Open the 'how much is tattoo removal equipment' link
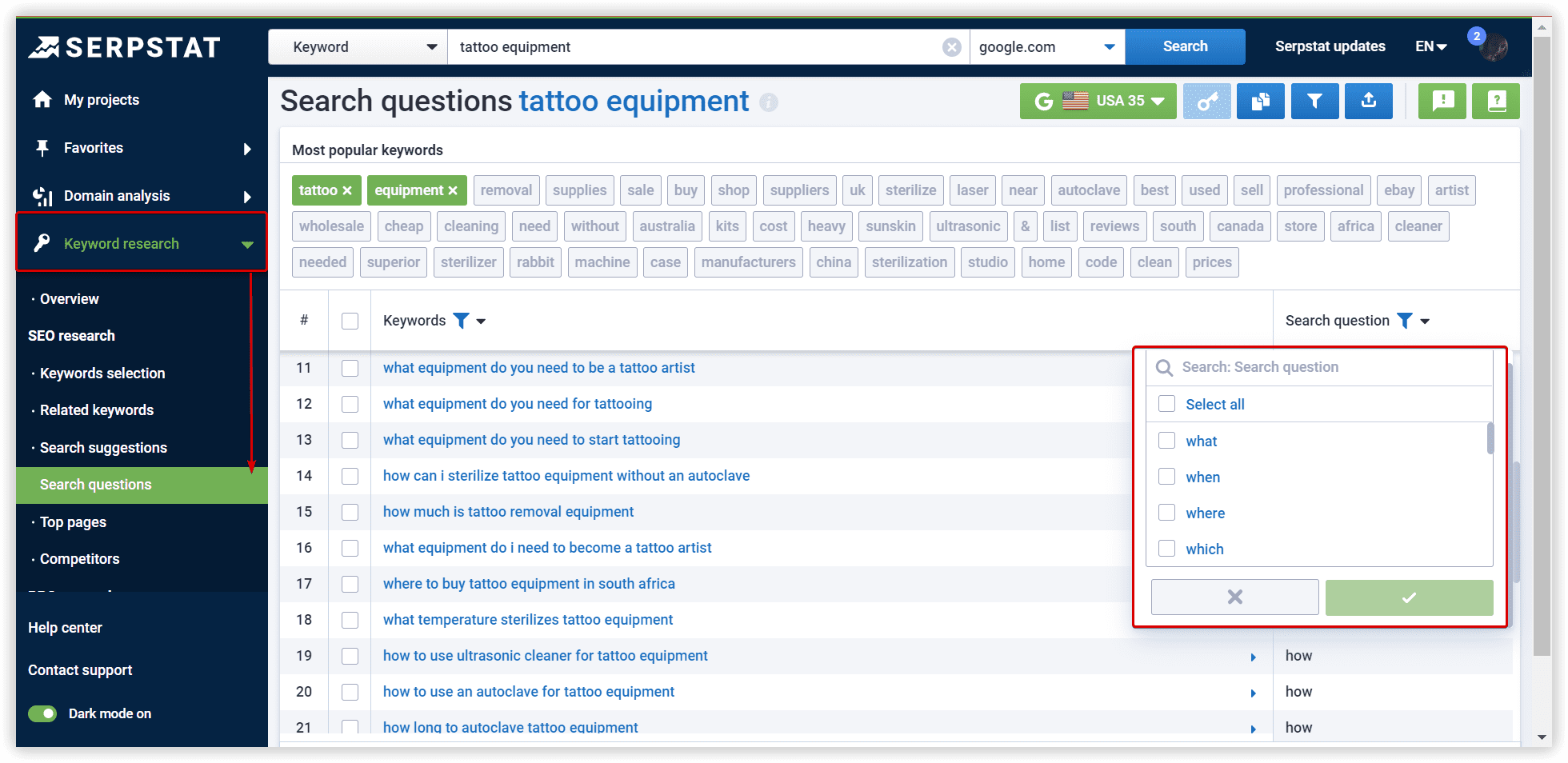The image size is (1568, 763). tap(508, 511)
